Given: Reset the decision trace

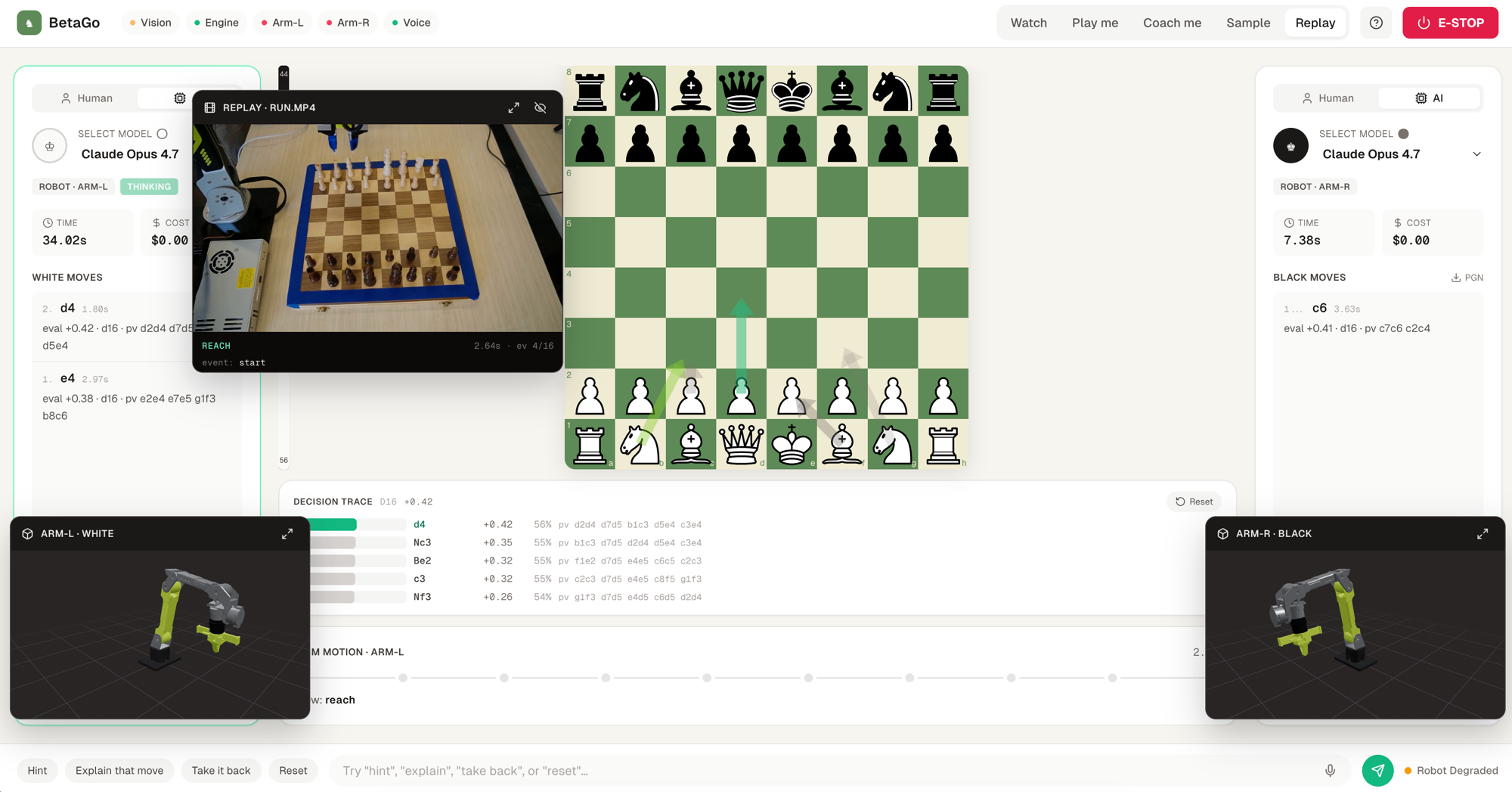Looking at the screenshot, I should tap(1194, 502).
